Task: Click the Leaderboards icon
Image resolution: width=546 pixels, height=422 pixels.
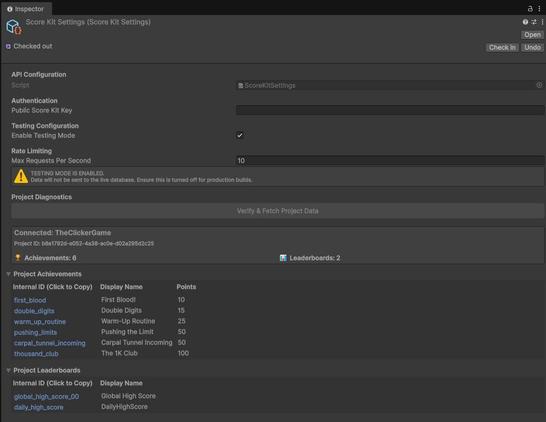Action: tap(283, 258)
